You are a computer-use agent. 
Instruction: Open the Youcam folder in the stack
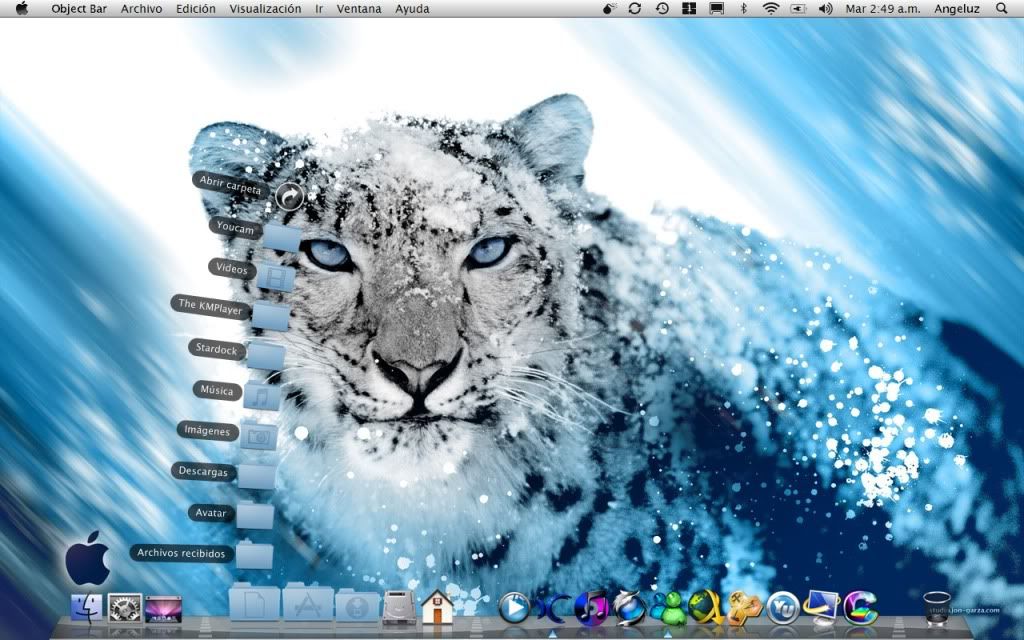pyautogui.click(x=282, y=238)
